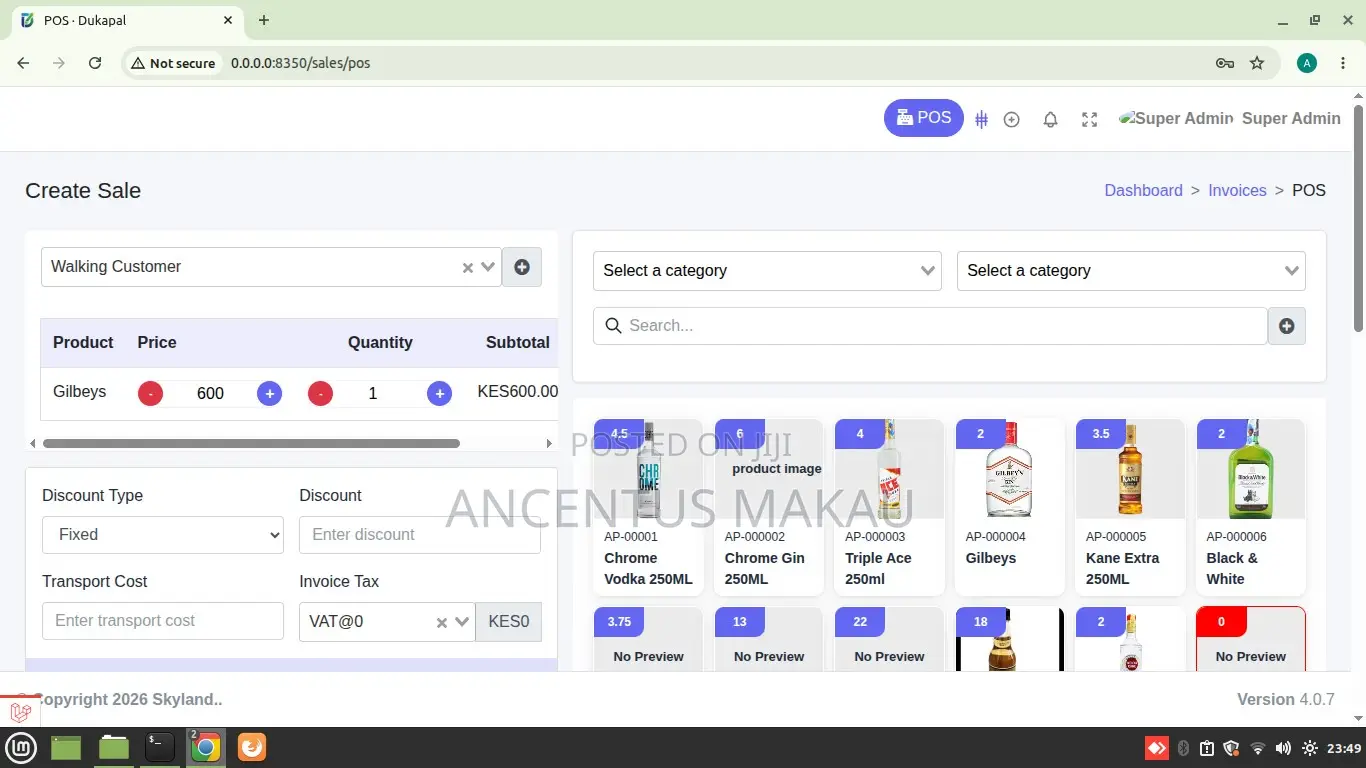Screen dimensions: 1366x768
Task: Click the Gilbeys quantity field
Action: coord(373,393)
